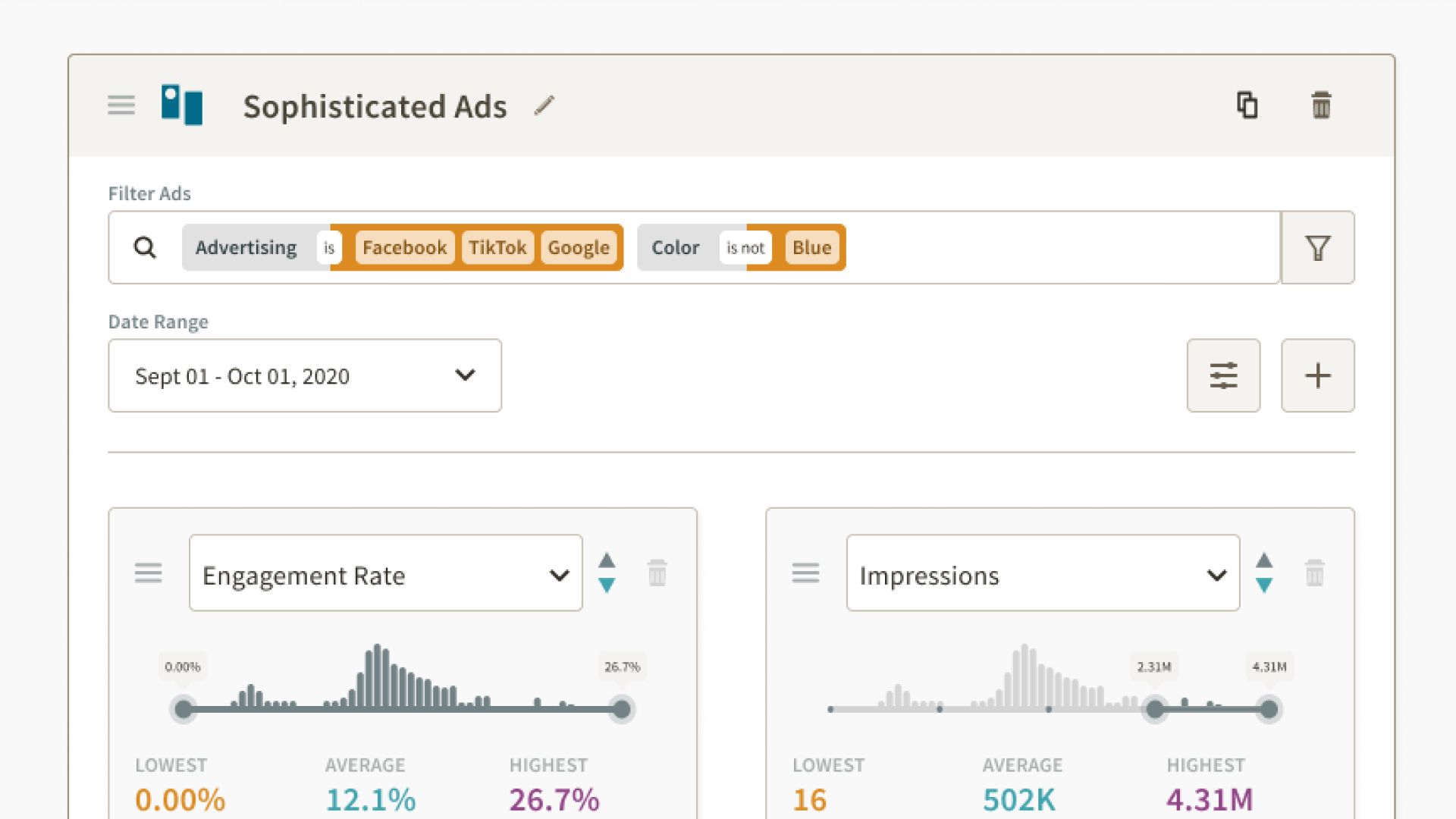Toggle the 'is' operator on Advertising filter
The height and width of the screenshot is (819, 1456).
[329, 248]
